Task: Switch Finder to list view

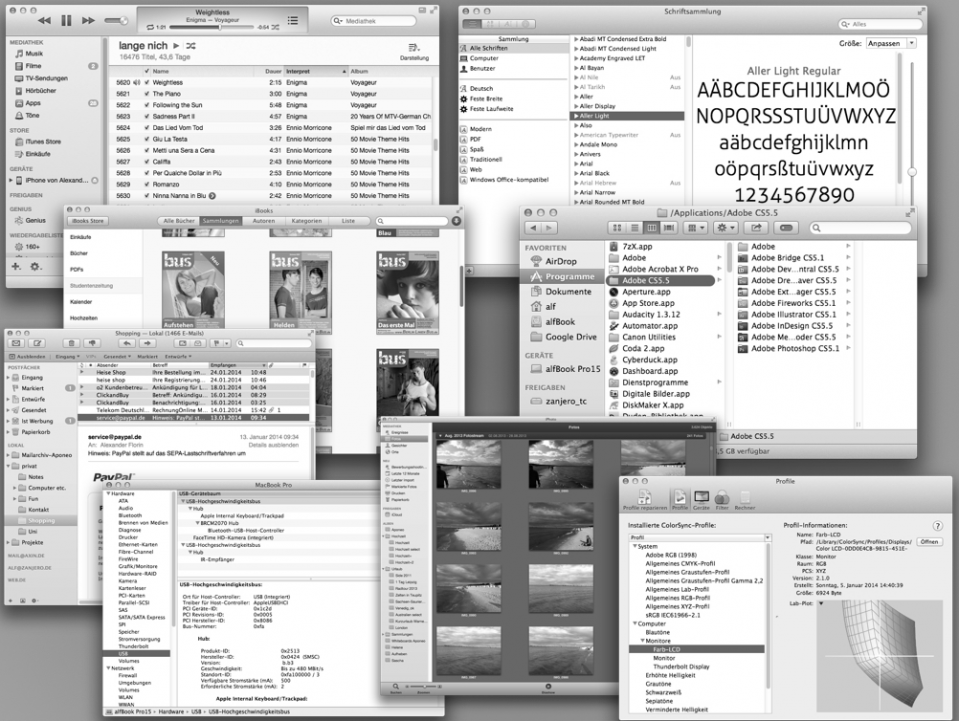Action: (x=635, y=228)
